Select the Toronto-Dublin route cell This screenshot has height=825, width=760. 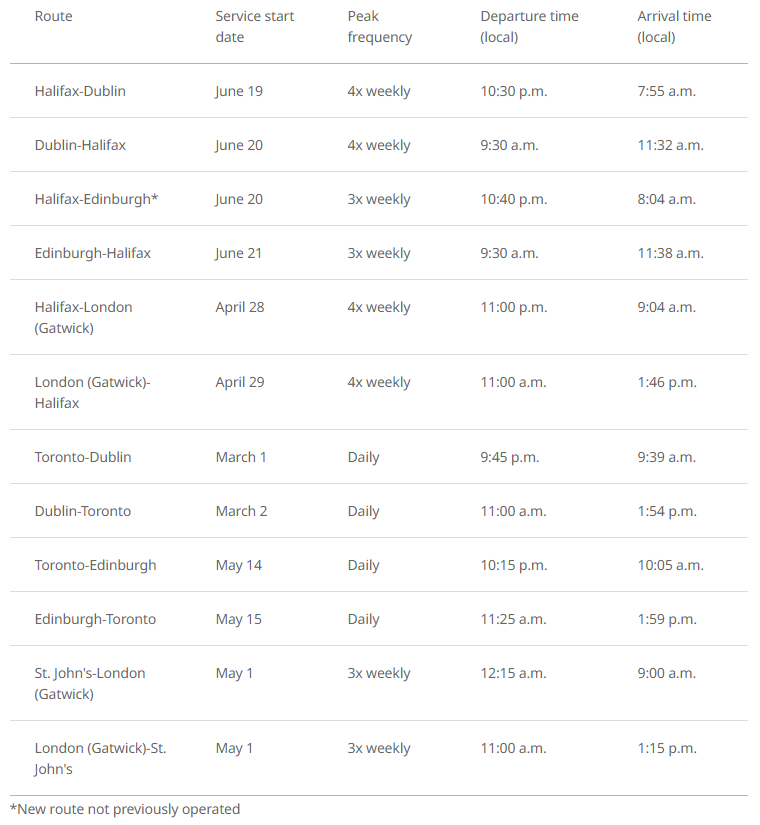(x=83, y=457)
